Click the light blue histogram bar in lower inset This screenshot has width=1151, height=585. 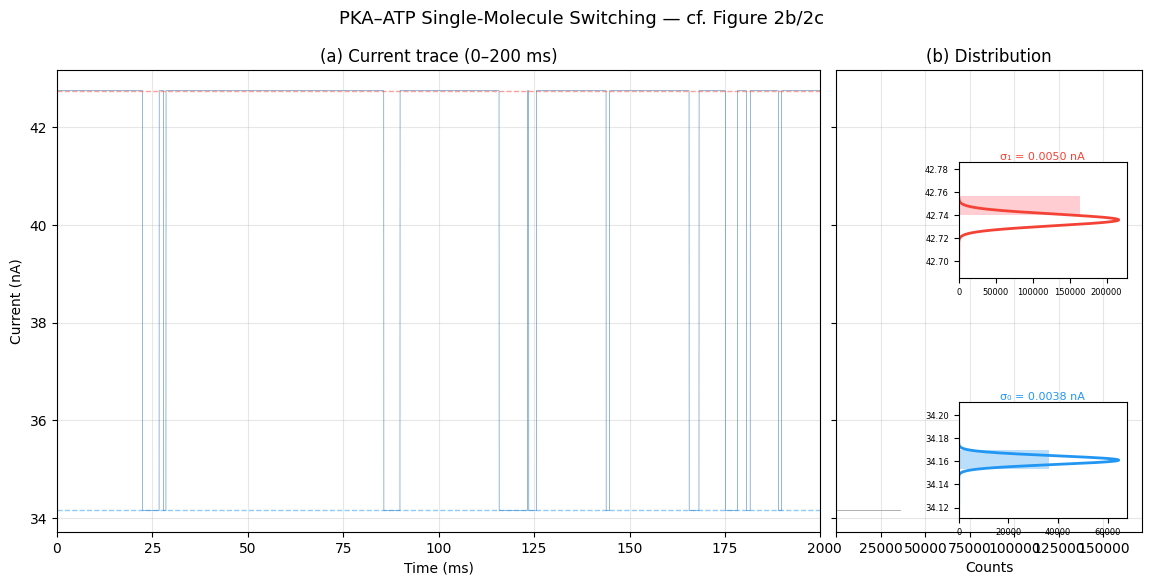click(x=1004, y=460)
